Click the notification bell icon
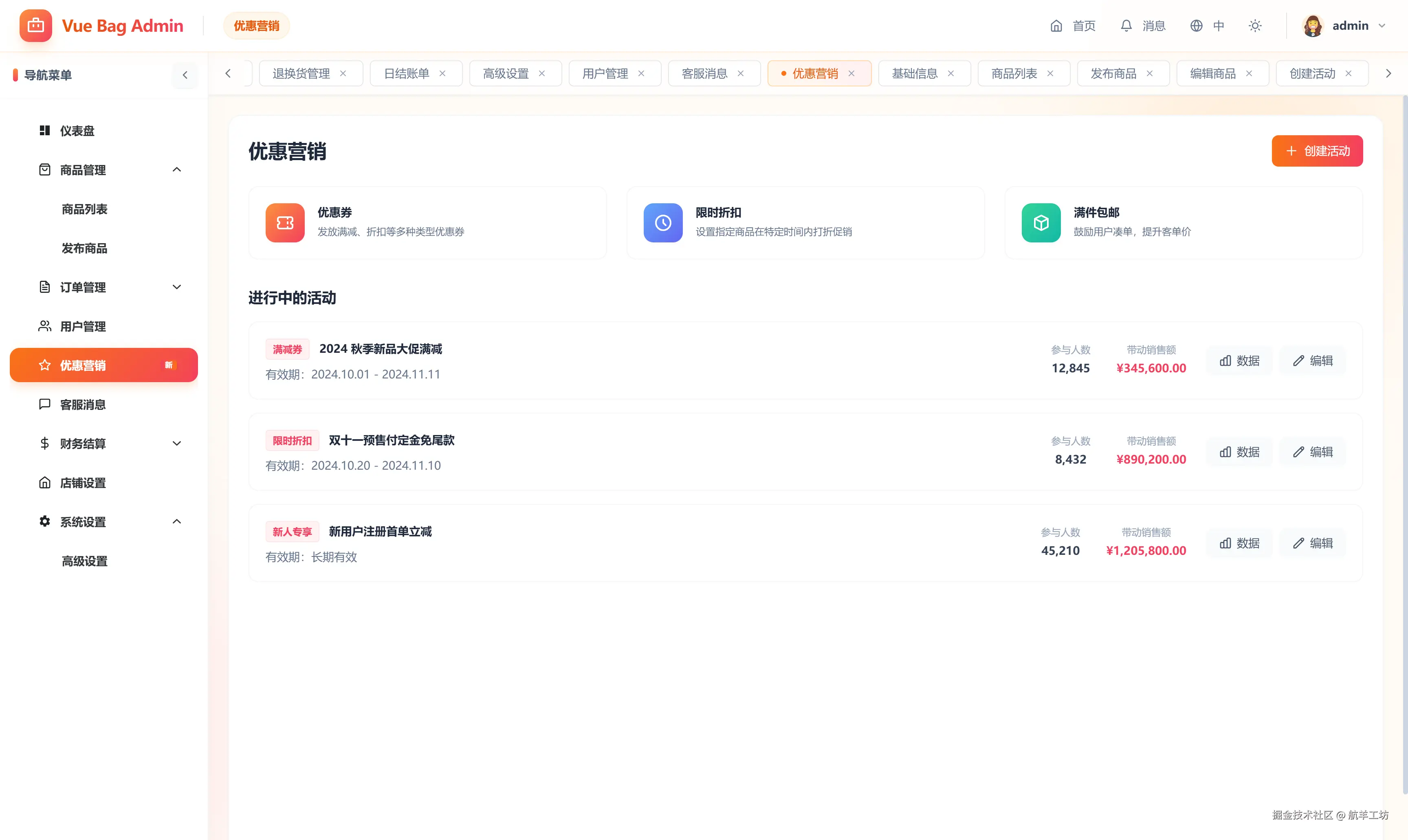This screenshot has width=1408, height=840. point(1126,26)
